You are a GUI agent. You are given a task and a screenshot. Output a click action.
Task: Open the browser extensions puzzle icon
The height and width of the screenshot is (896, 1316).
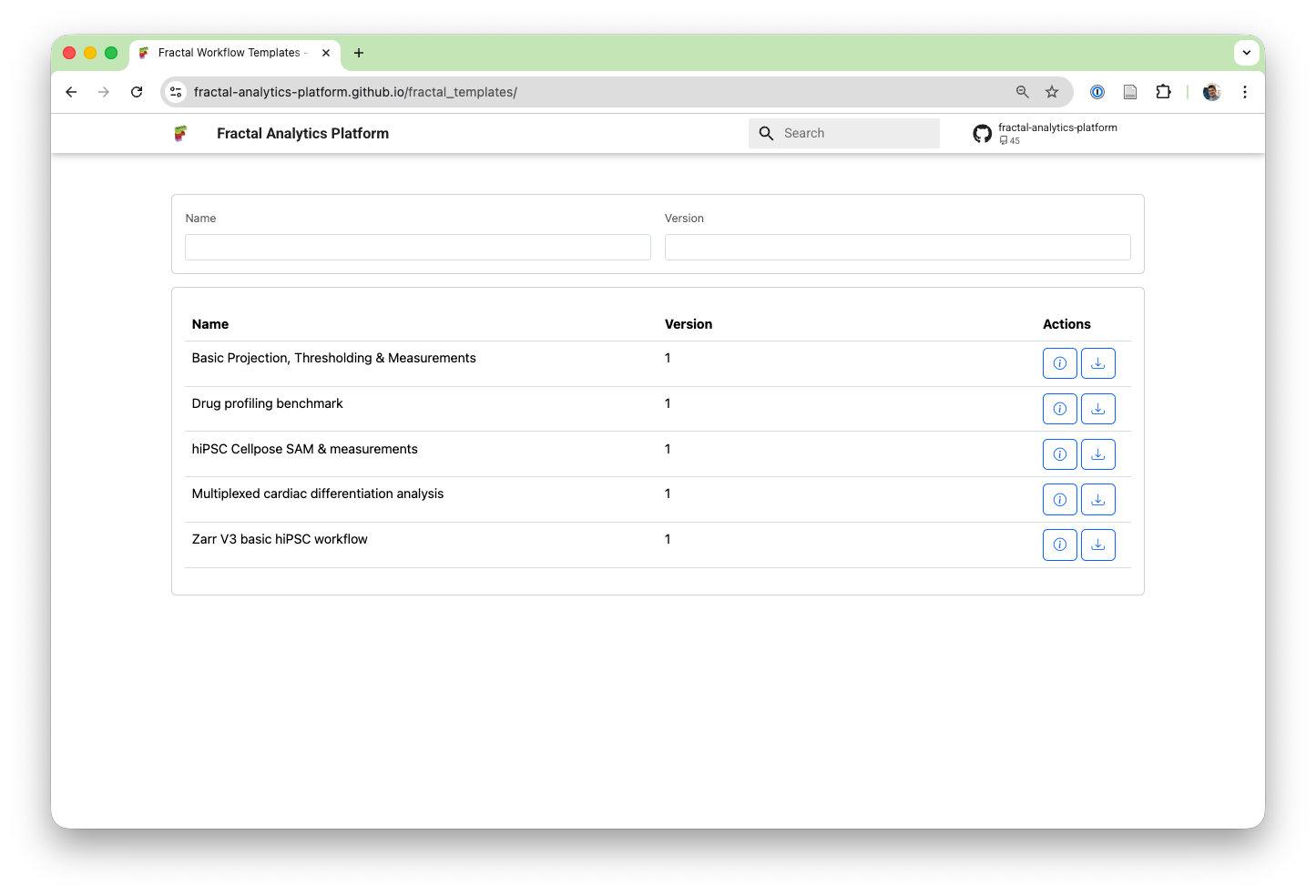click(1163, 92)
